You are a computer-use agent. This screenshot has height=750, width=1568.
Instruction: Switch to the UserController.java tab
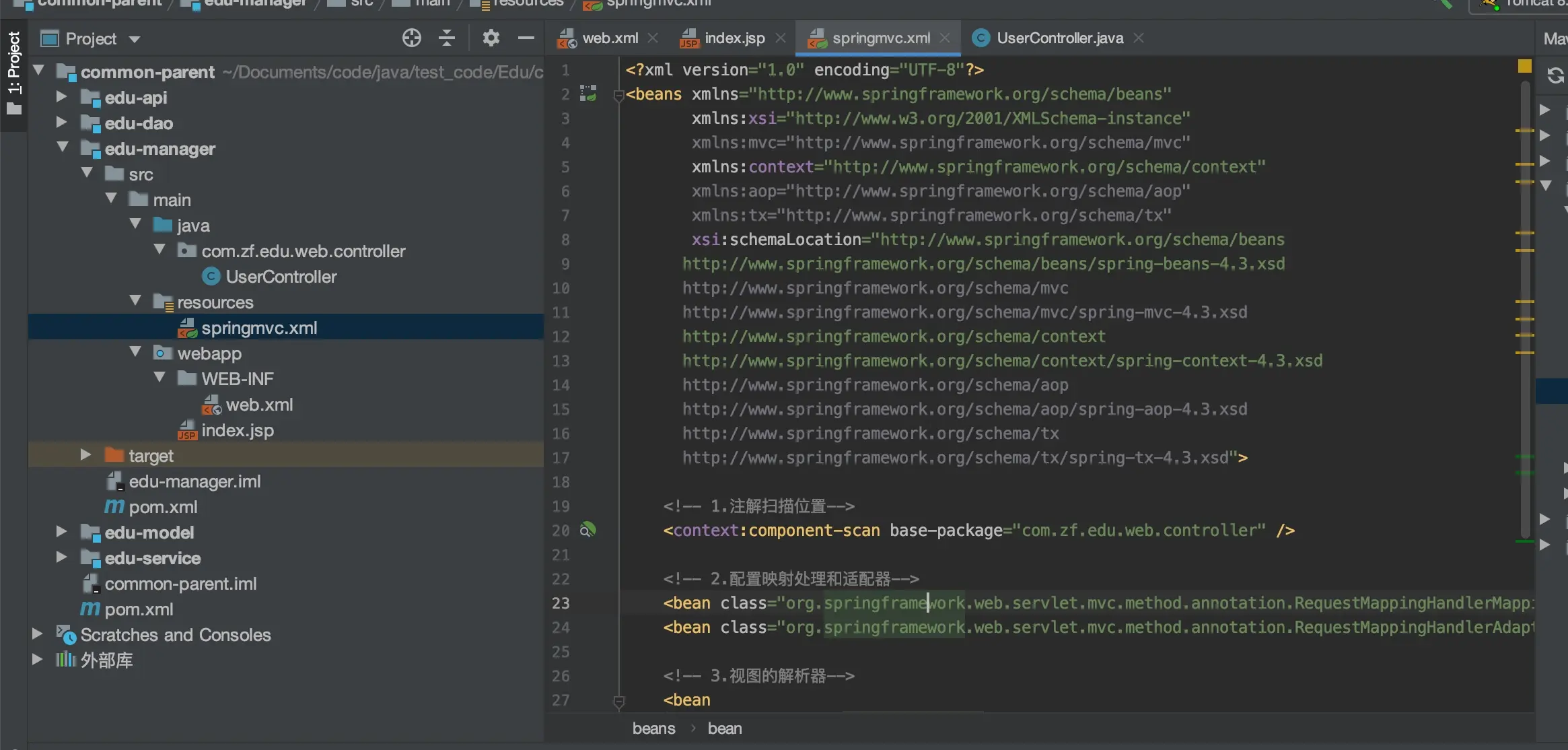click(1059, 38)
